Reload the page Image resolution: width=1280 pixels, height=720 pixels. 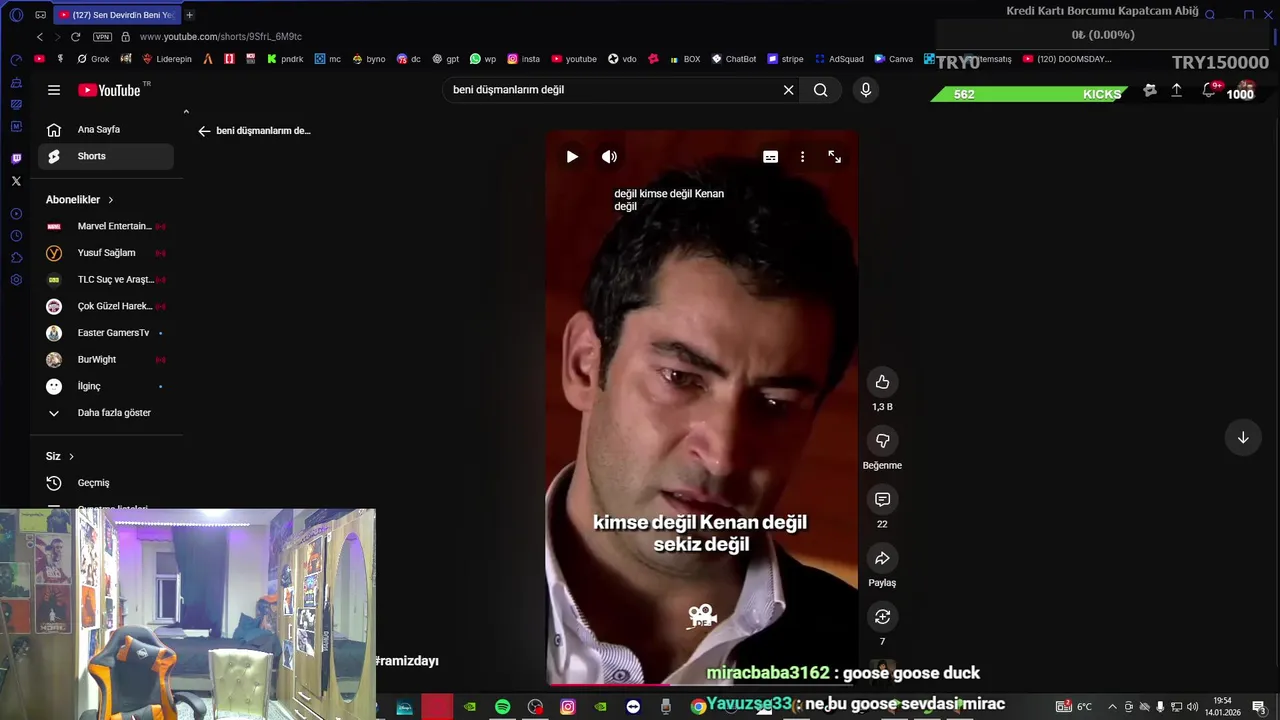(75, 37)
